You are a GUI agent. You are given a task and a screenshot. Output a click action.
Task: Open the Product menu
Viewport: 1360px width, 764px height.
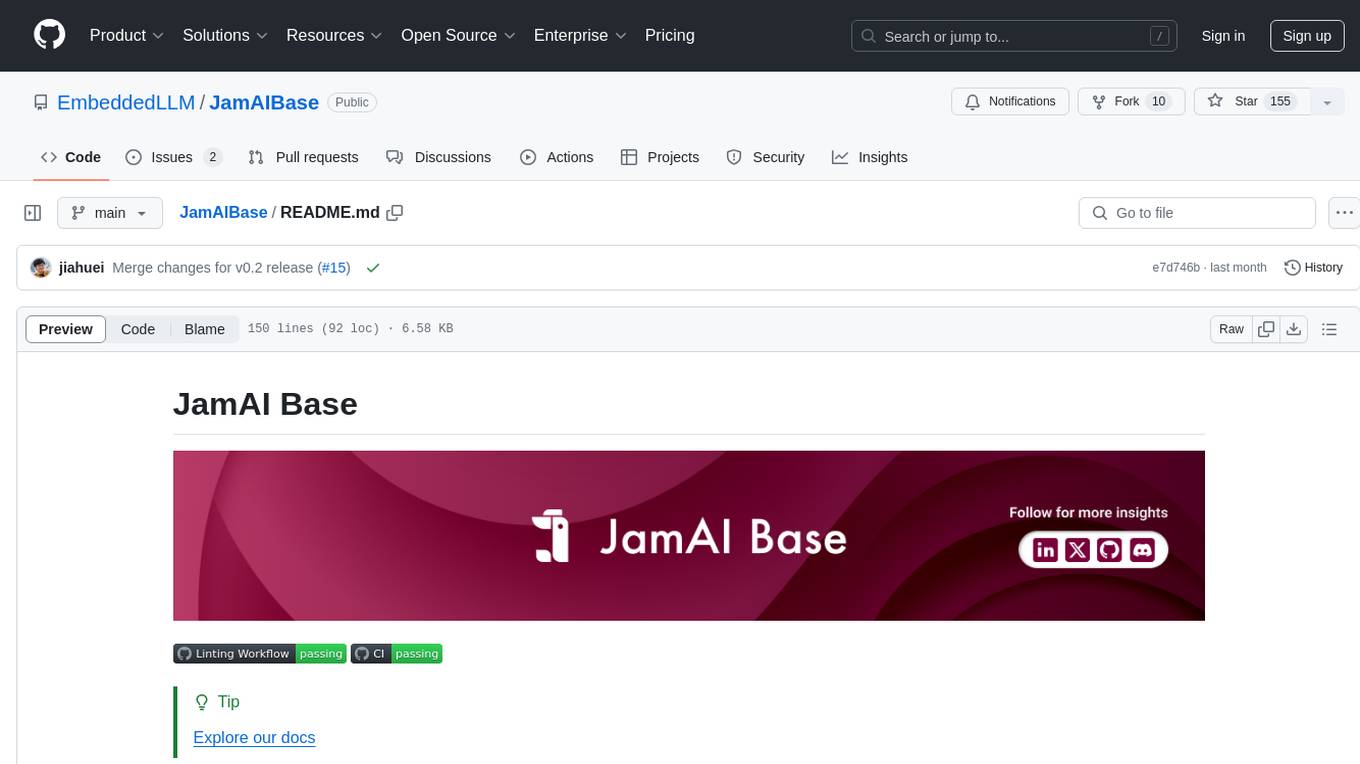tap(126, 35)
